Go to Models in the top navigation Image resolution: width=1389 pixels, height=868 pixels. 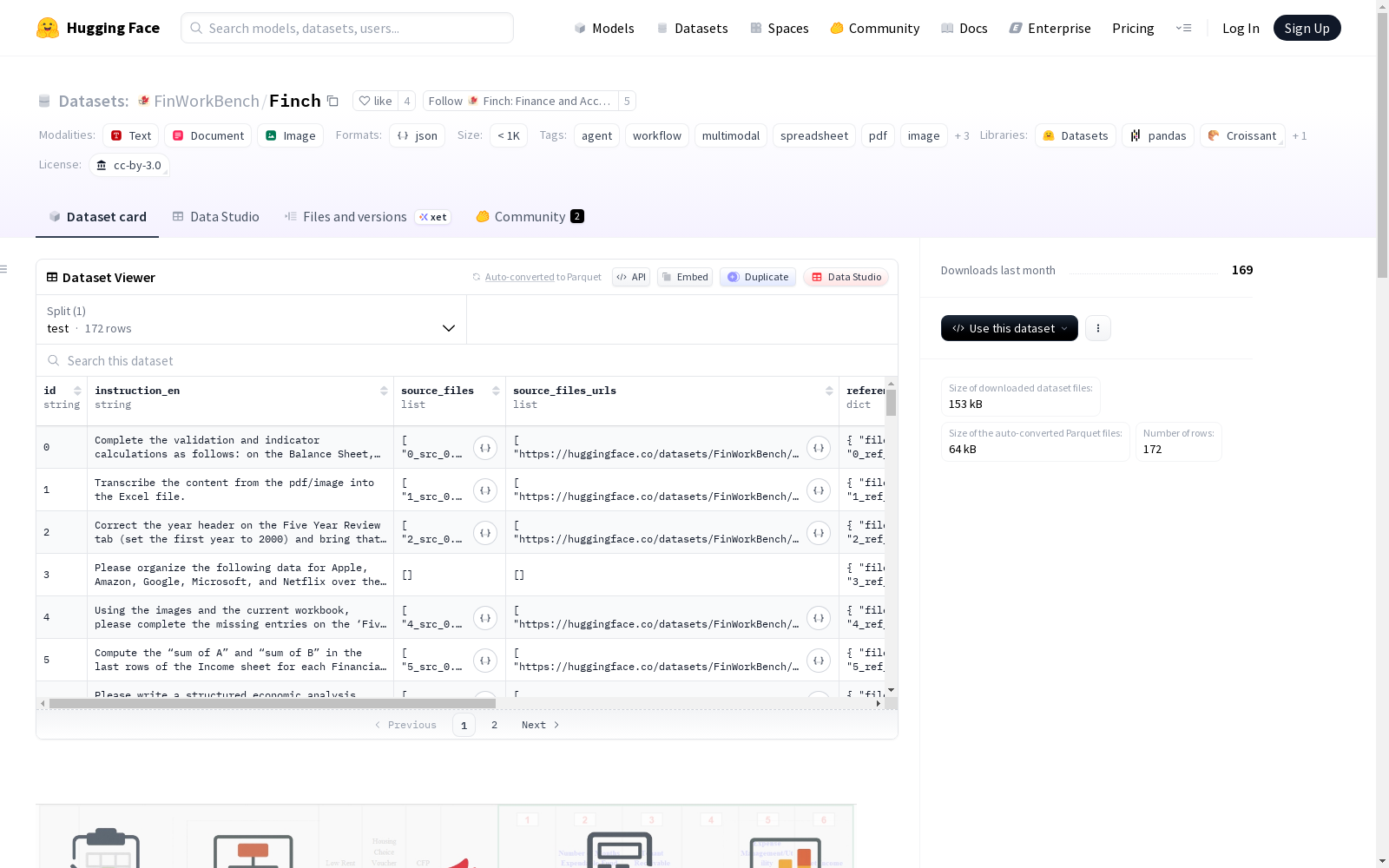coord(604,28)
